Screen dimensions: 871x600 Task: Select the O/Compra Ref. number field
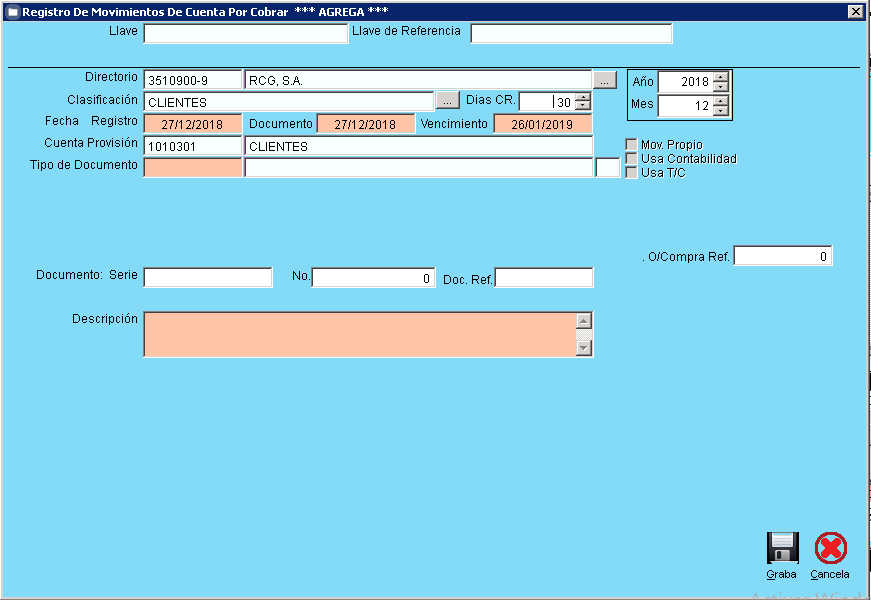click(x=782, y=256)
